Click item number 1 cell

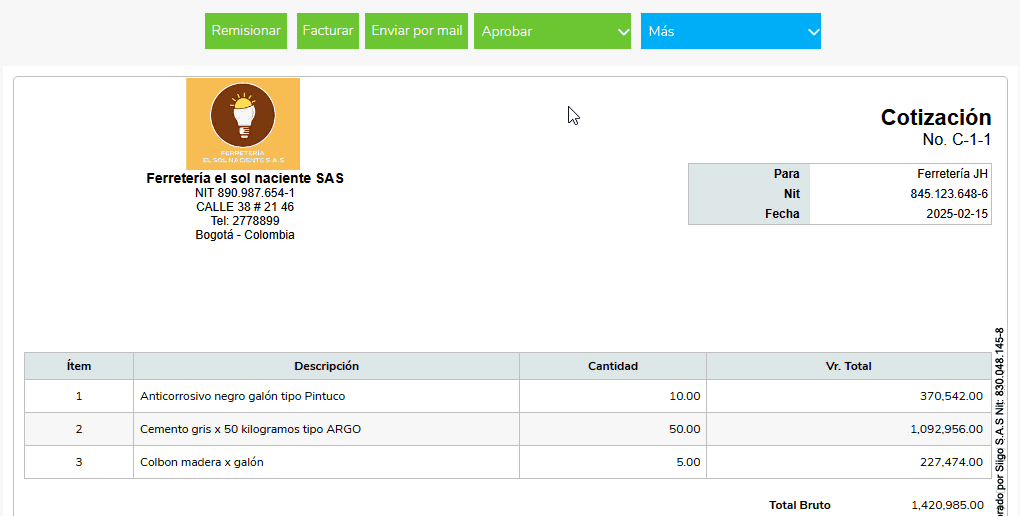[79, 396]
